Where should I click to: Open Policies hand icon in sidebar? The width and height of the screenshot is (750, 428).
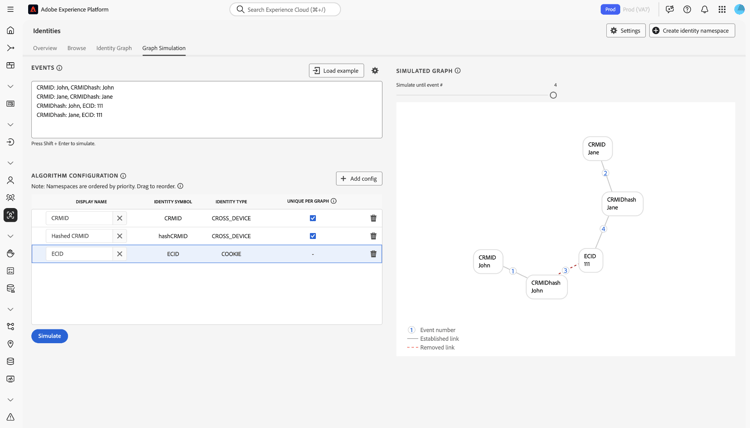coord(11,253)
